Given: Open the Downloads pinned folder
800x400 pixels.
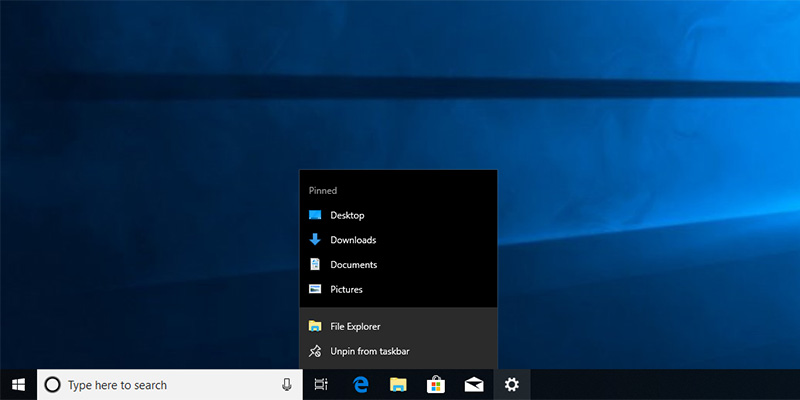Looking at the screenshot, I should 353,240.
